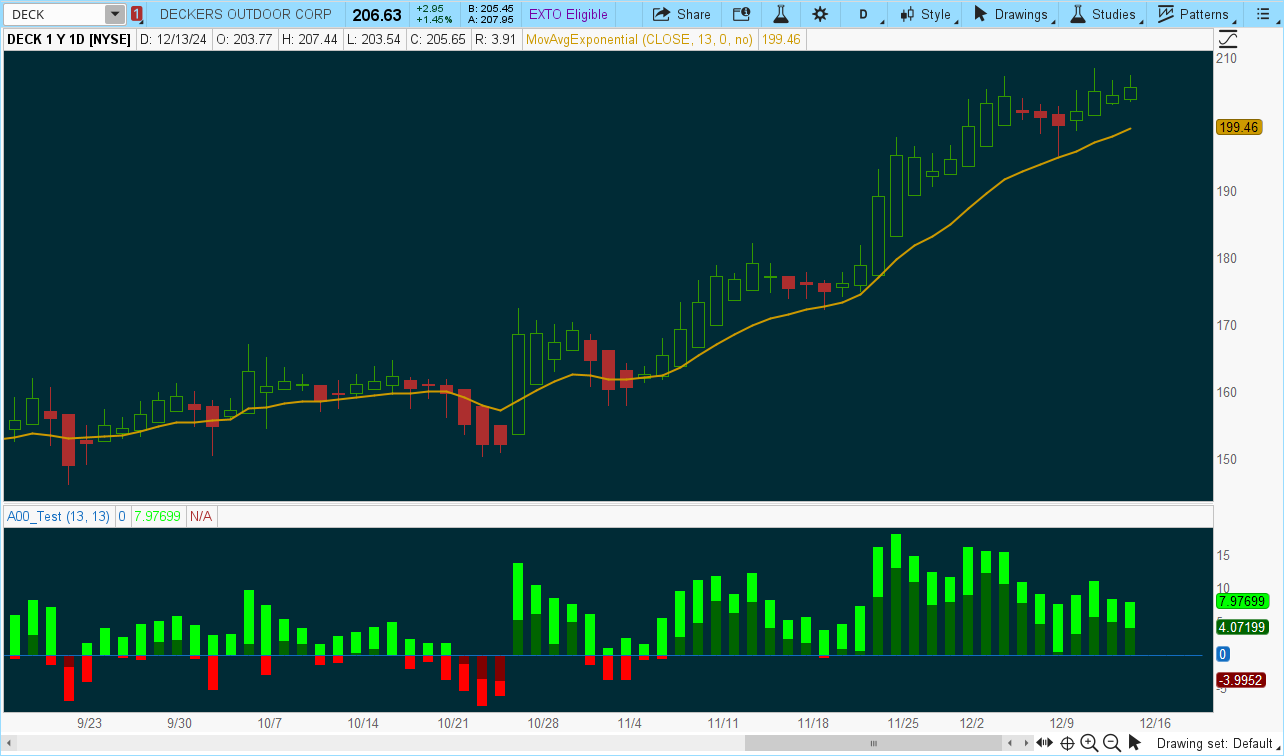Click the expand/compress time axis icon
Image resolution: width=1284 pixels, height=756 pixels.
tap(1045, 743)
